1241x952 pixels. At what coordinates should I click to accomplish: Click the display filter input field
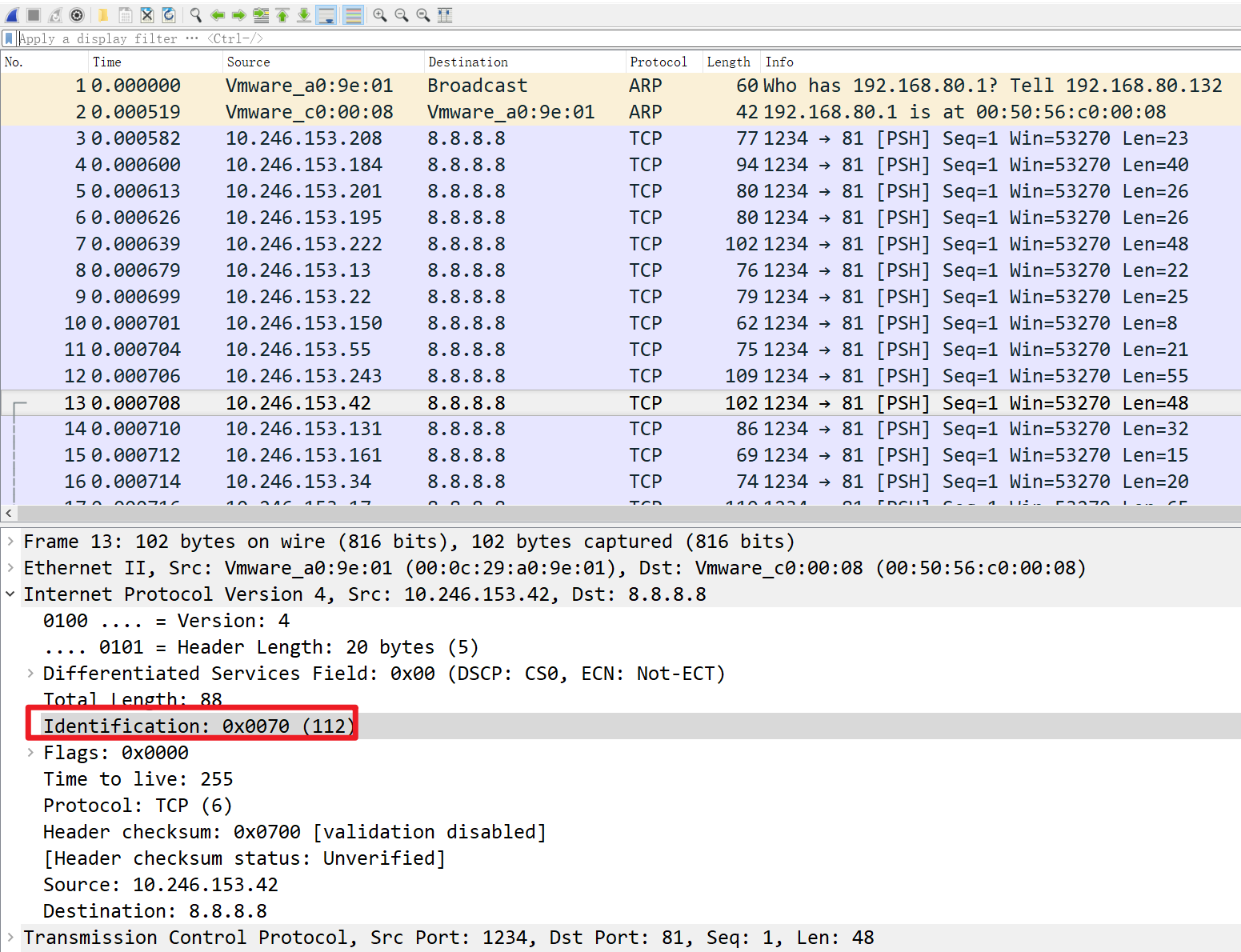(628, 38)
